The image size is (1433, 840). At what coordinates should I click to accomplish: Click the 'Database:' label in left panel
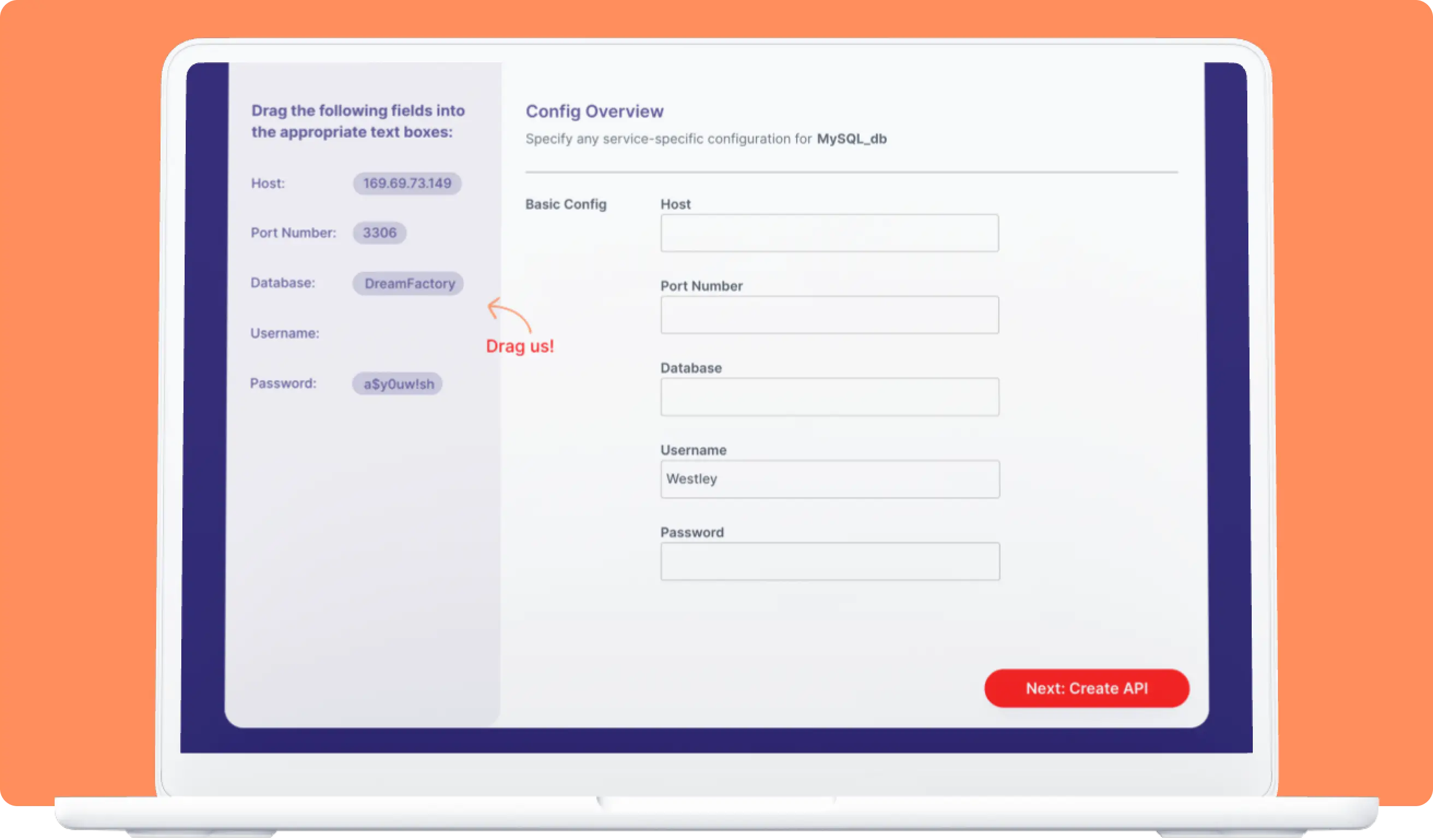(x=283, y=283)
